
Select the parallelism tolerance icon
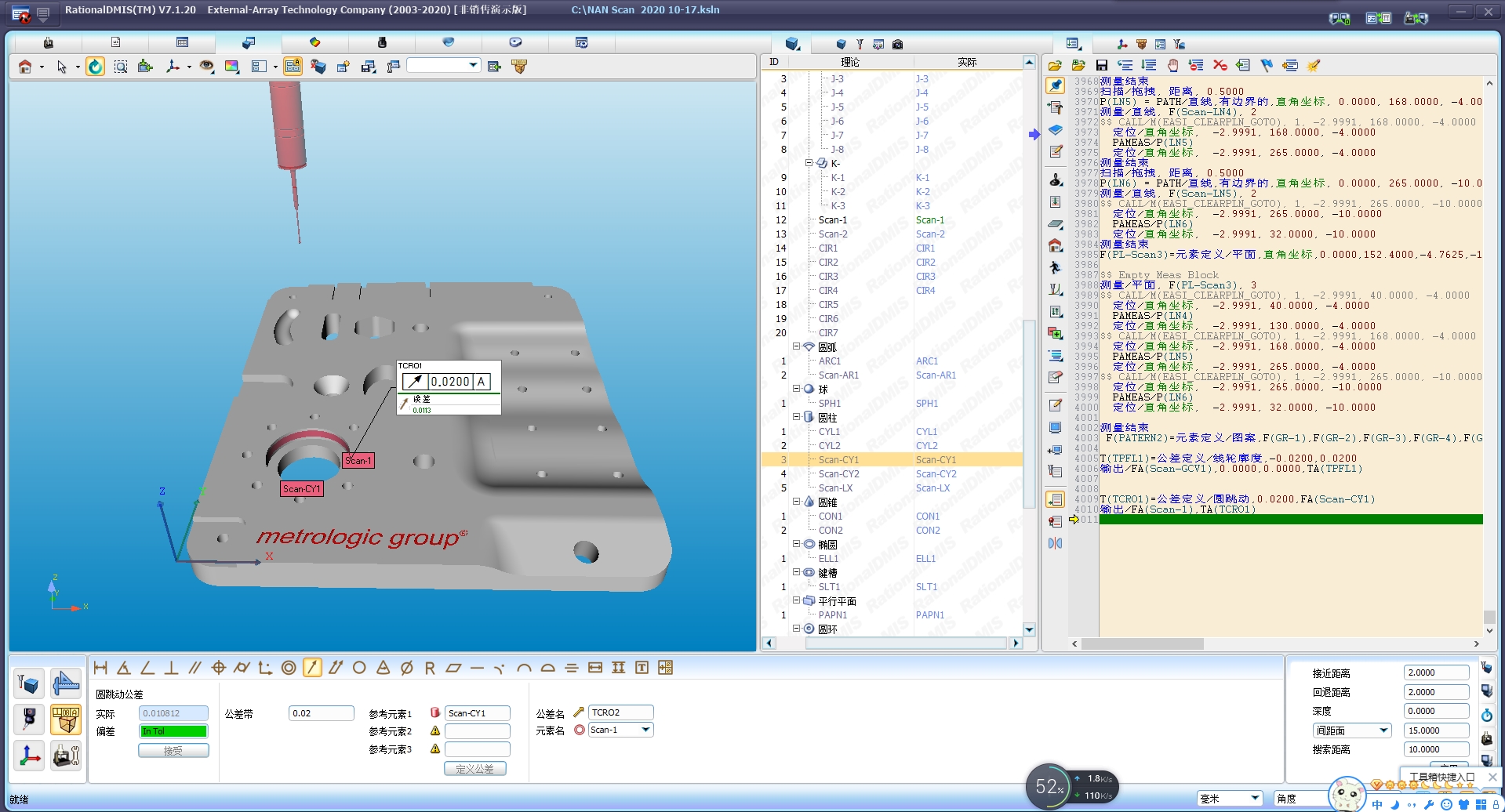(x=194, y=668)
